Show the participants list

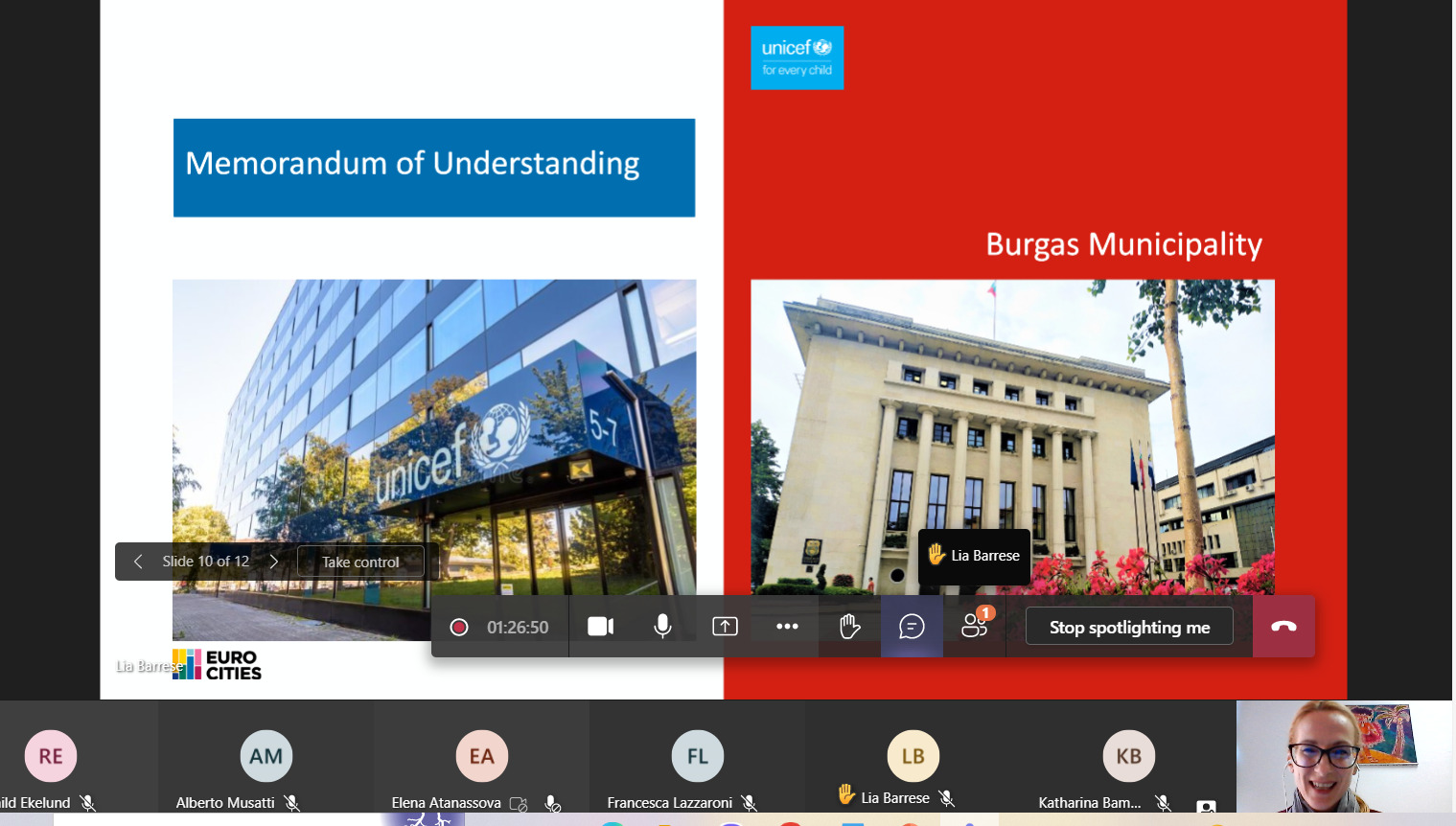(x=975, y=627)
